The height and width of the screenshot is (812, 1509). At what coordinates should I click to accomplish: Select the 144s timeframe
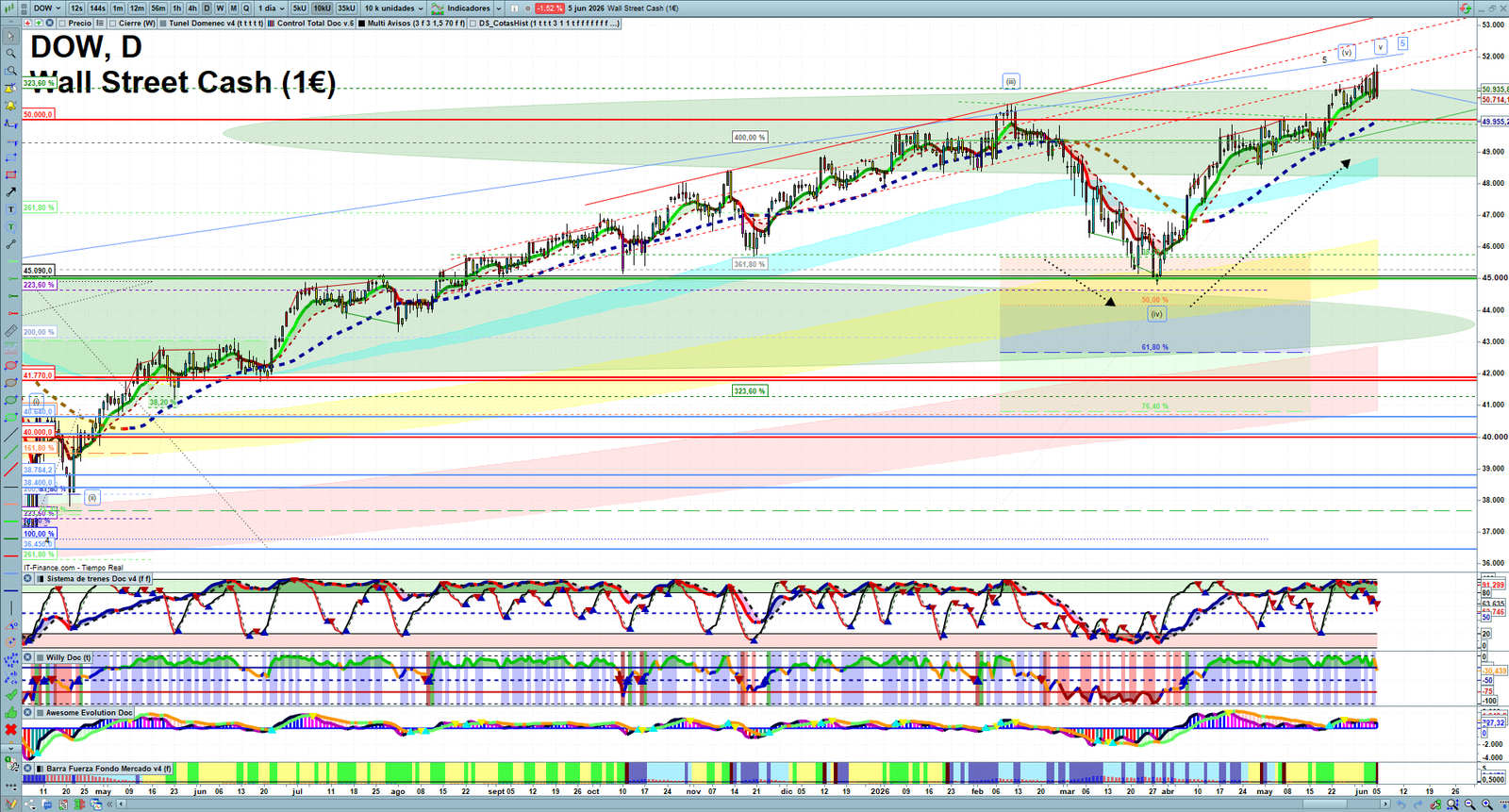pyautogui.click(x=97, y=8)
